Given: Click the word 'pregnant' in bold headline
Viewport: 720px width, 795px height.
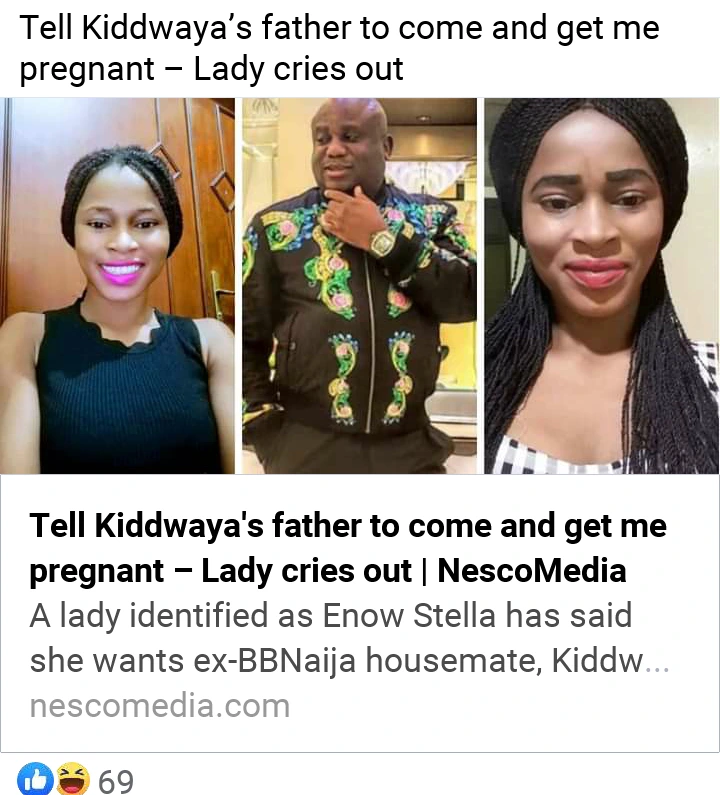Looking at the screenshot, I should [96, 572].
